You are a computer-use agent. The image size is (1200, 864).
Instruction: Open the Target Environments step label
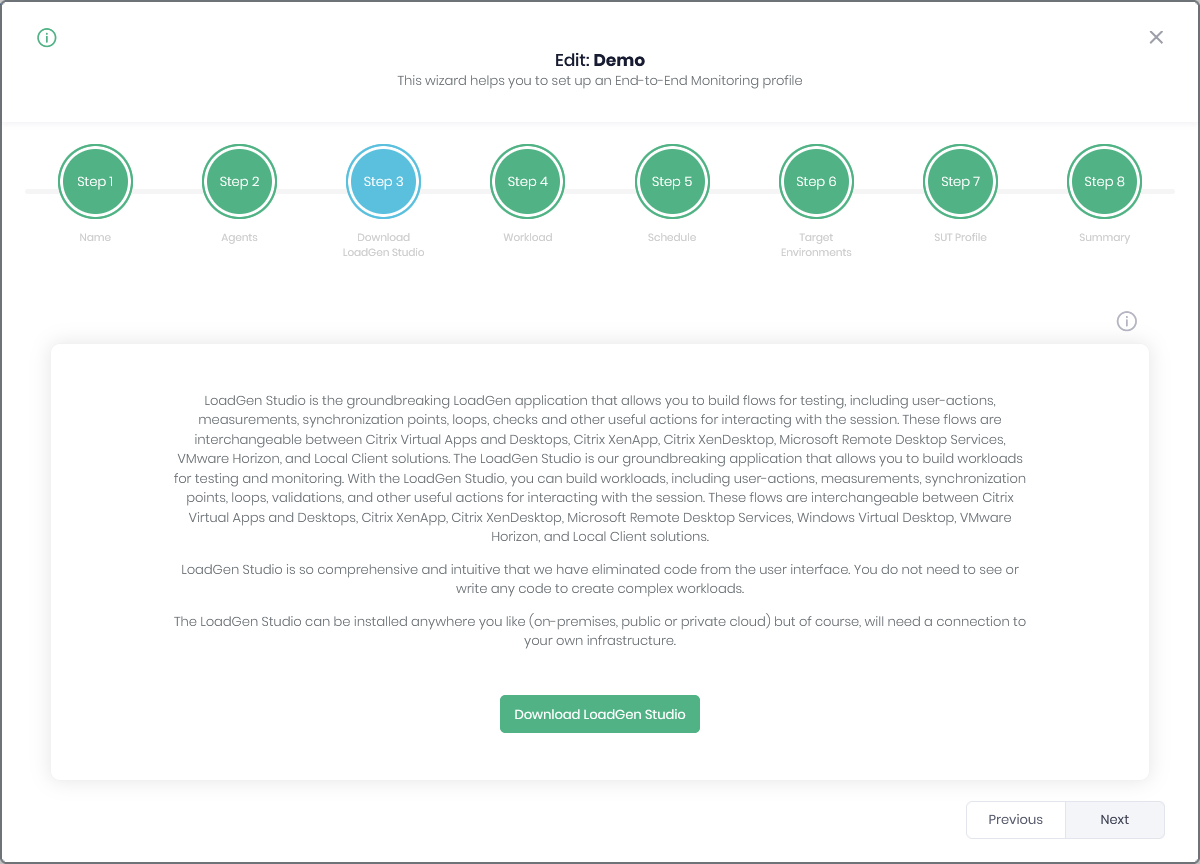816,245
